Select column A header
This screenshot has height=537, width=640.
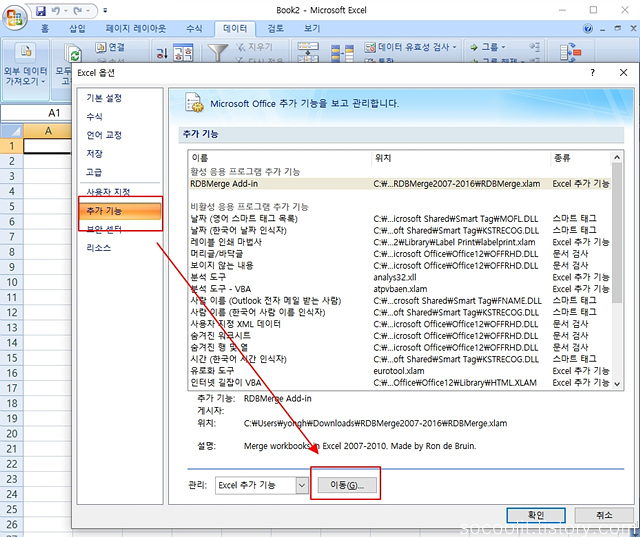point(48,131)
